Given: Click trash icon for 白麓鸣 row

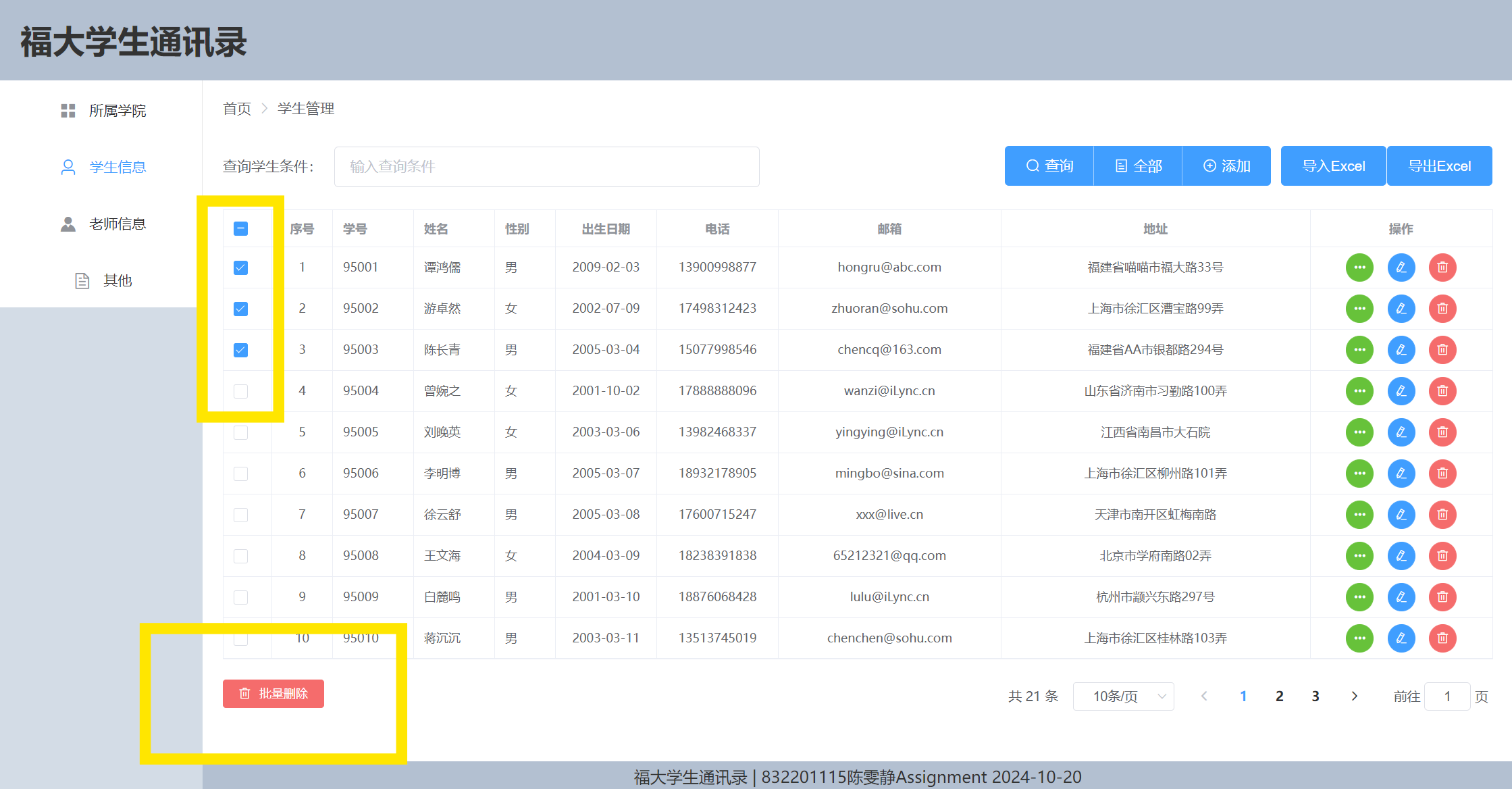Looking at the screenshot, I should [1442, 597].
